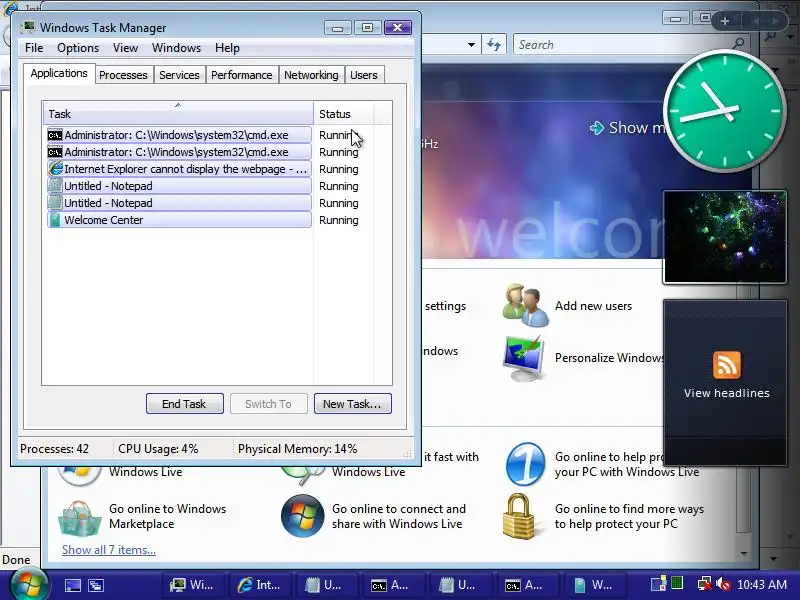
Task: Click the slideshow picture gadget in sidebar
Action: click(x=724, y=237)
